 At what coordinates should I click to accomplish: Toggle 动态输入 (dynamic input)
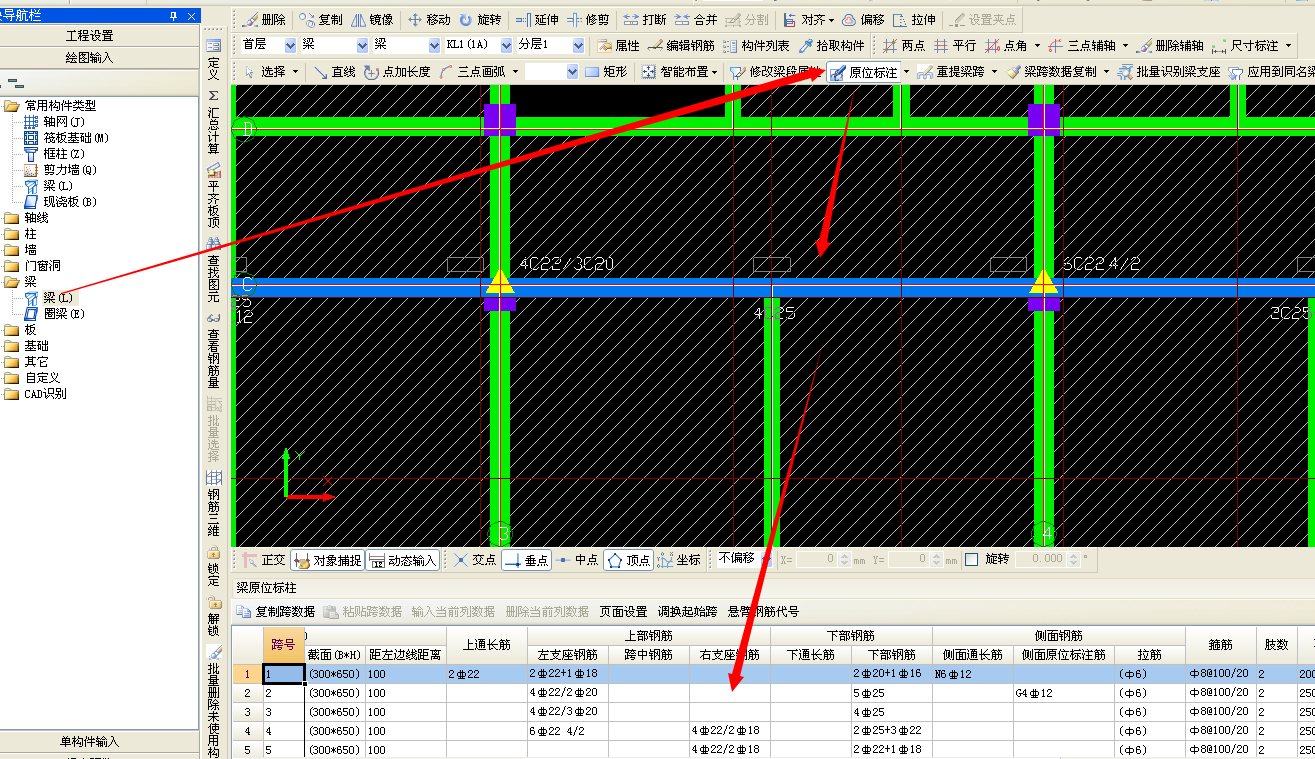click(402, 560)
